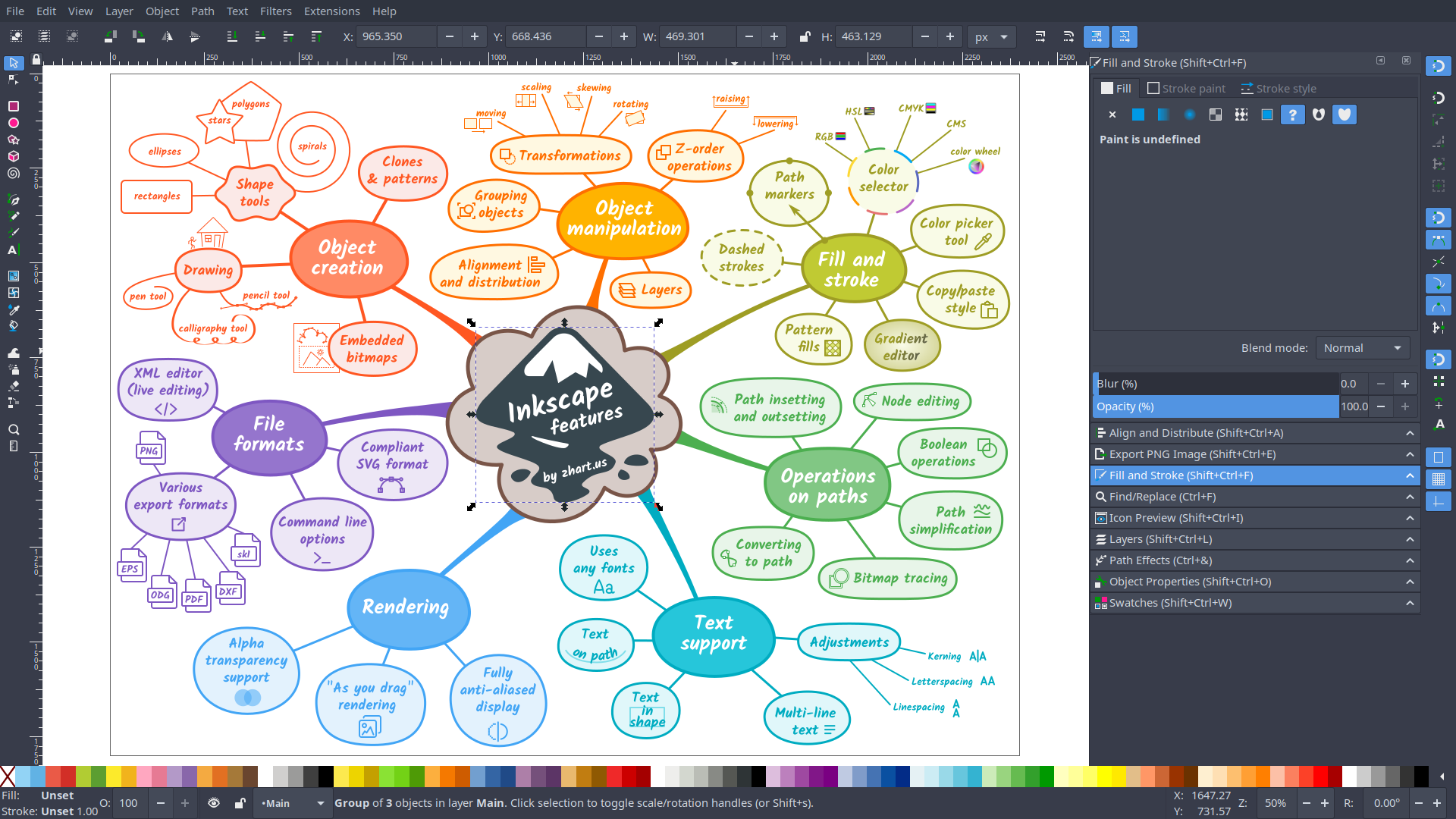Open the Object menu
This screenshot has width=1456, height=819.
(x=161, y=11)
